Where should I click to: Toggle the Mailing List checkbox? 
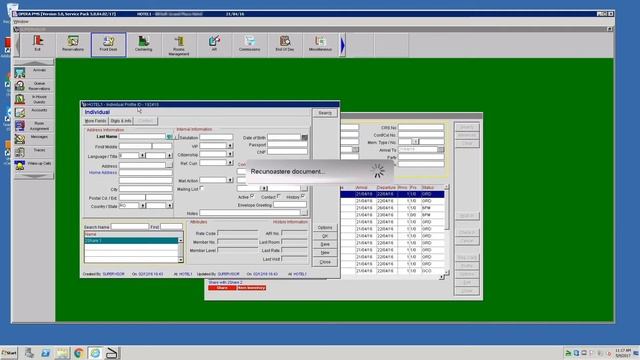(202, 189)
